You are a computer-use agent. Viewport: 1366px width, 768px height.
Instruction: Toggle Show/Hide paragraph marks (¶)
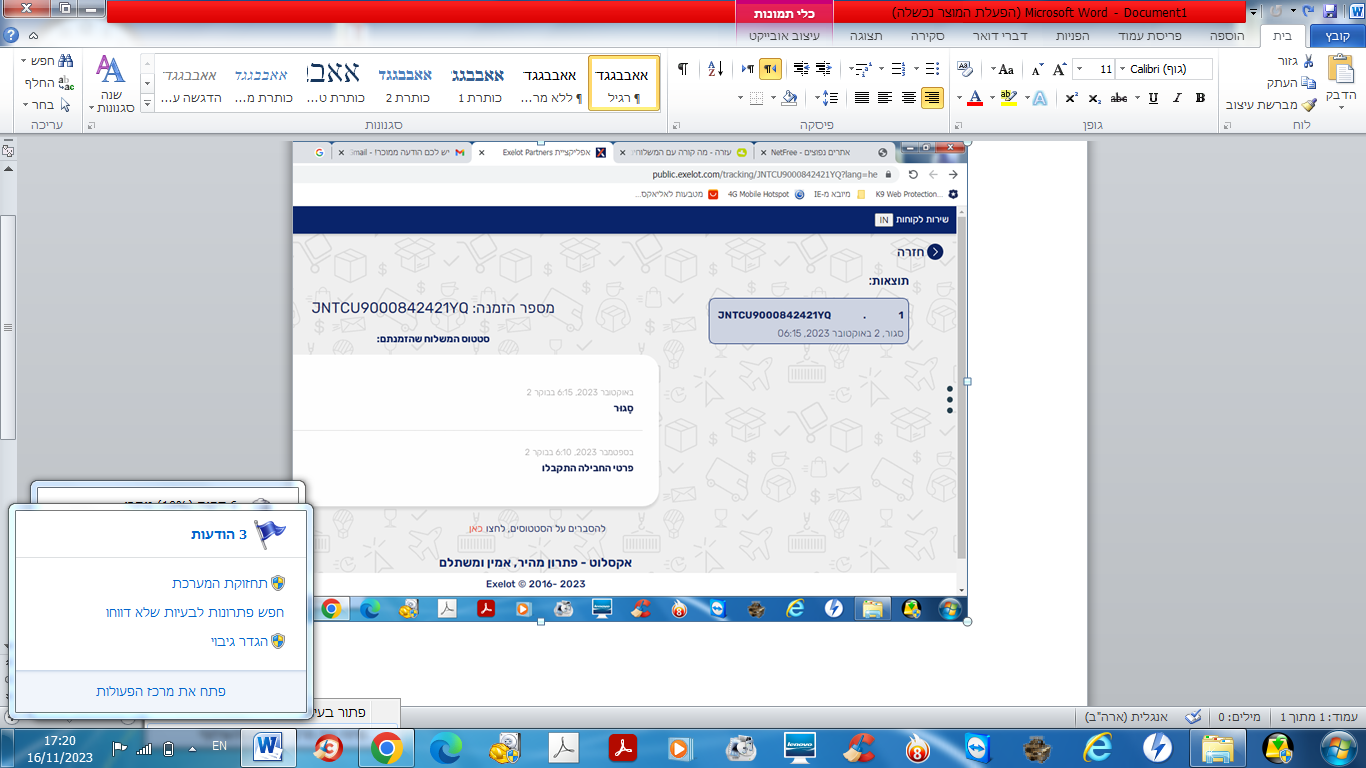(683, 69)
